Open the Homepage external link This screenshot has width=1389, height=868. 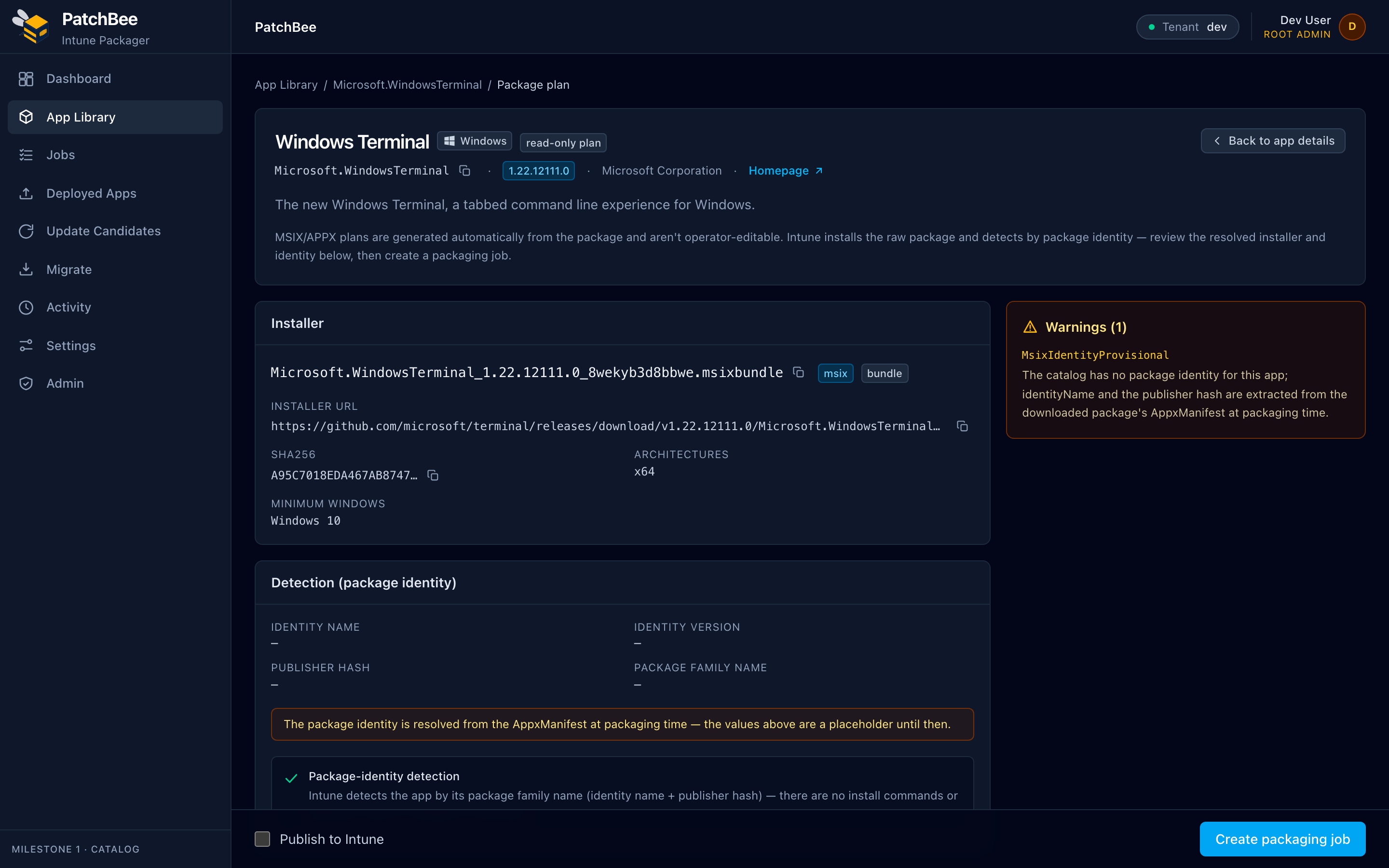785,171
